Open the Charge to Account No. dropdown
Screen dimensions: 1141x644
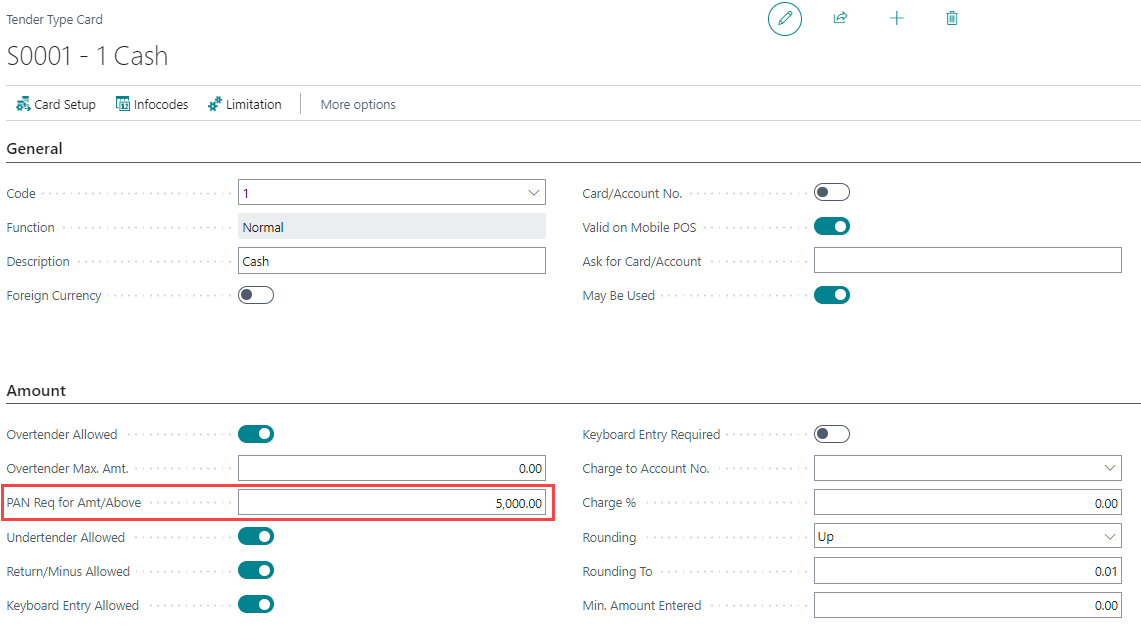(1109, 468)
